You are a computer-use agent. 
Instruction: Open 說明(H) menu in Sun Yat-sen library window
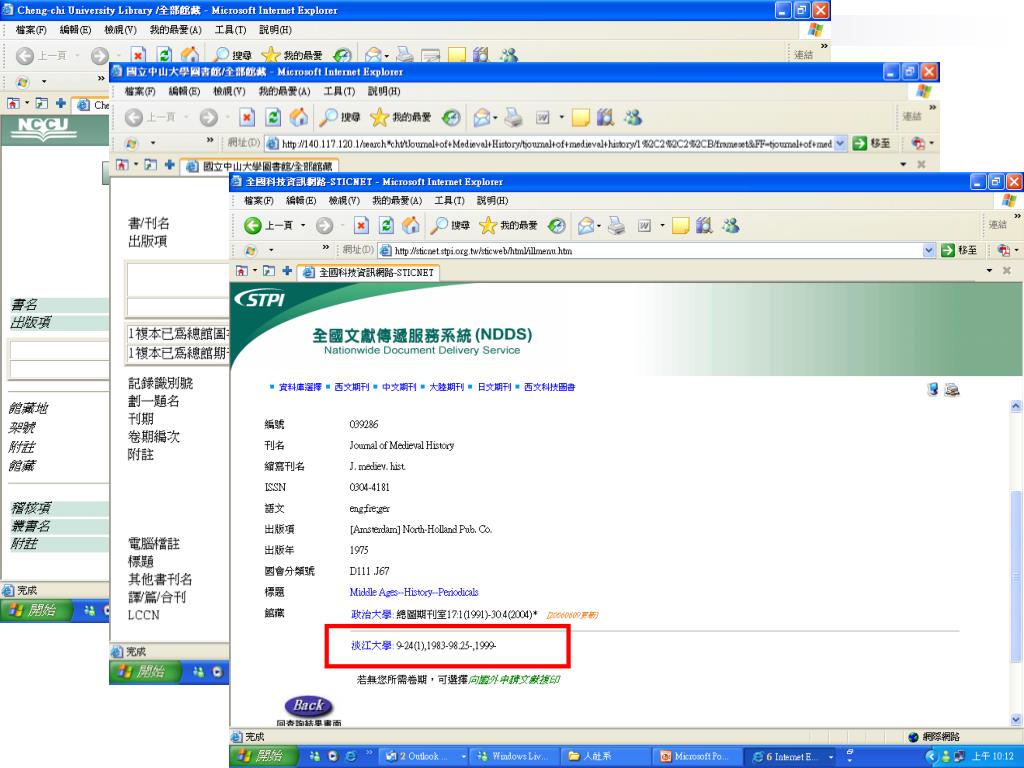pos(384,91)
